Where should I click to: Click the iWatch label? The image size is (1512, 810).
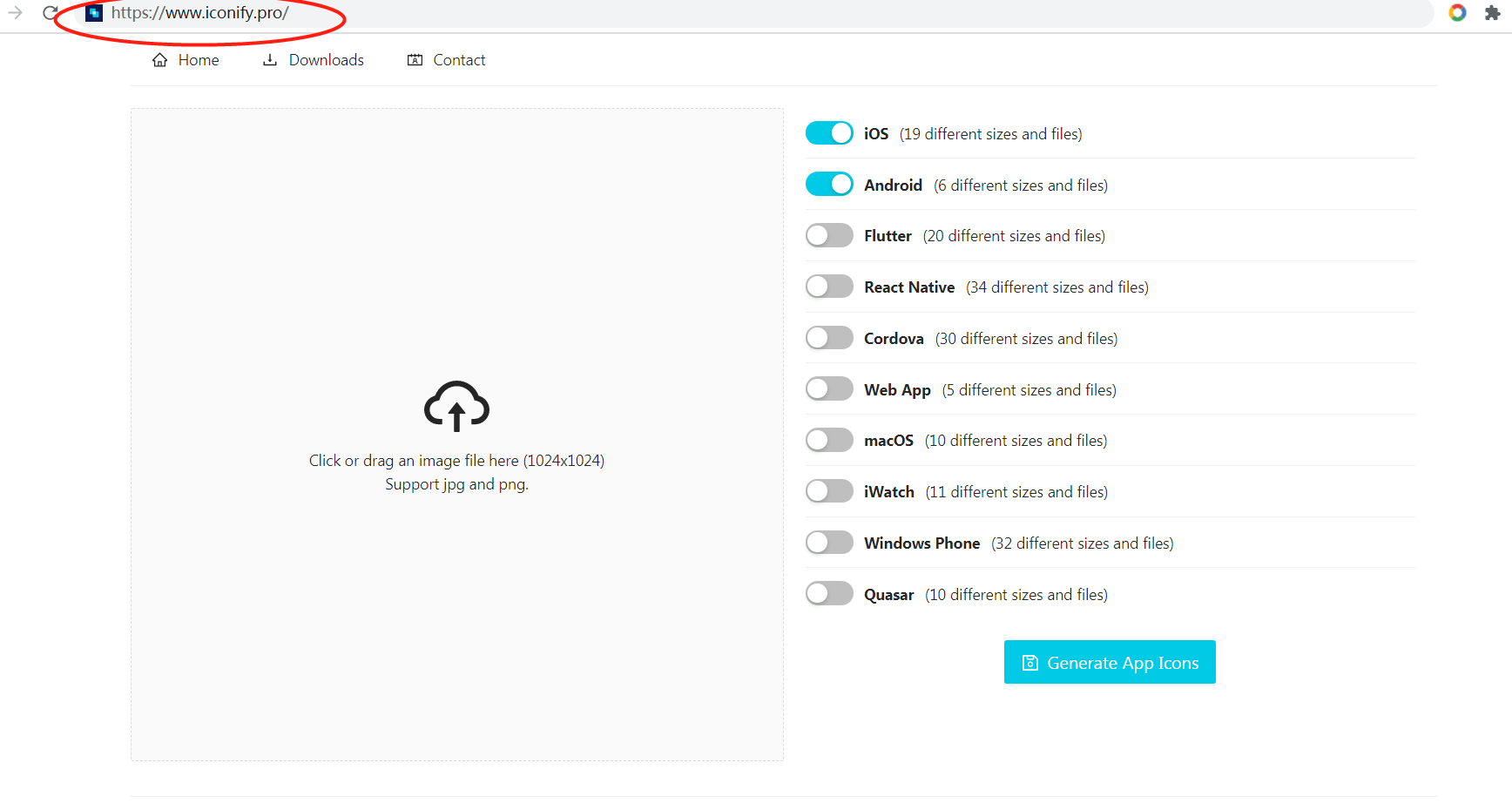(x=889, y=492)
